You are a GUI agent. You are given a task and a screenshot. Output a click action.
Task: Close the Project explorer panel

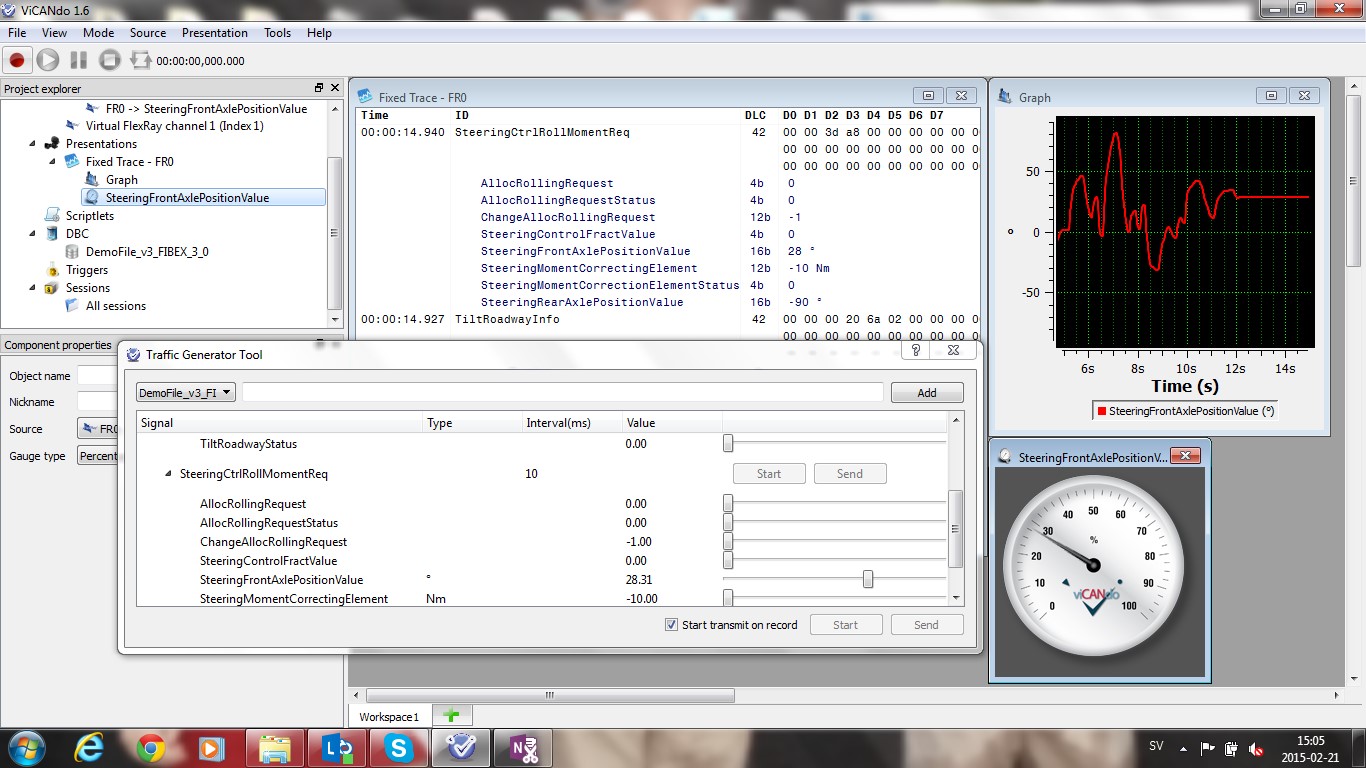tap(334, 88)
